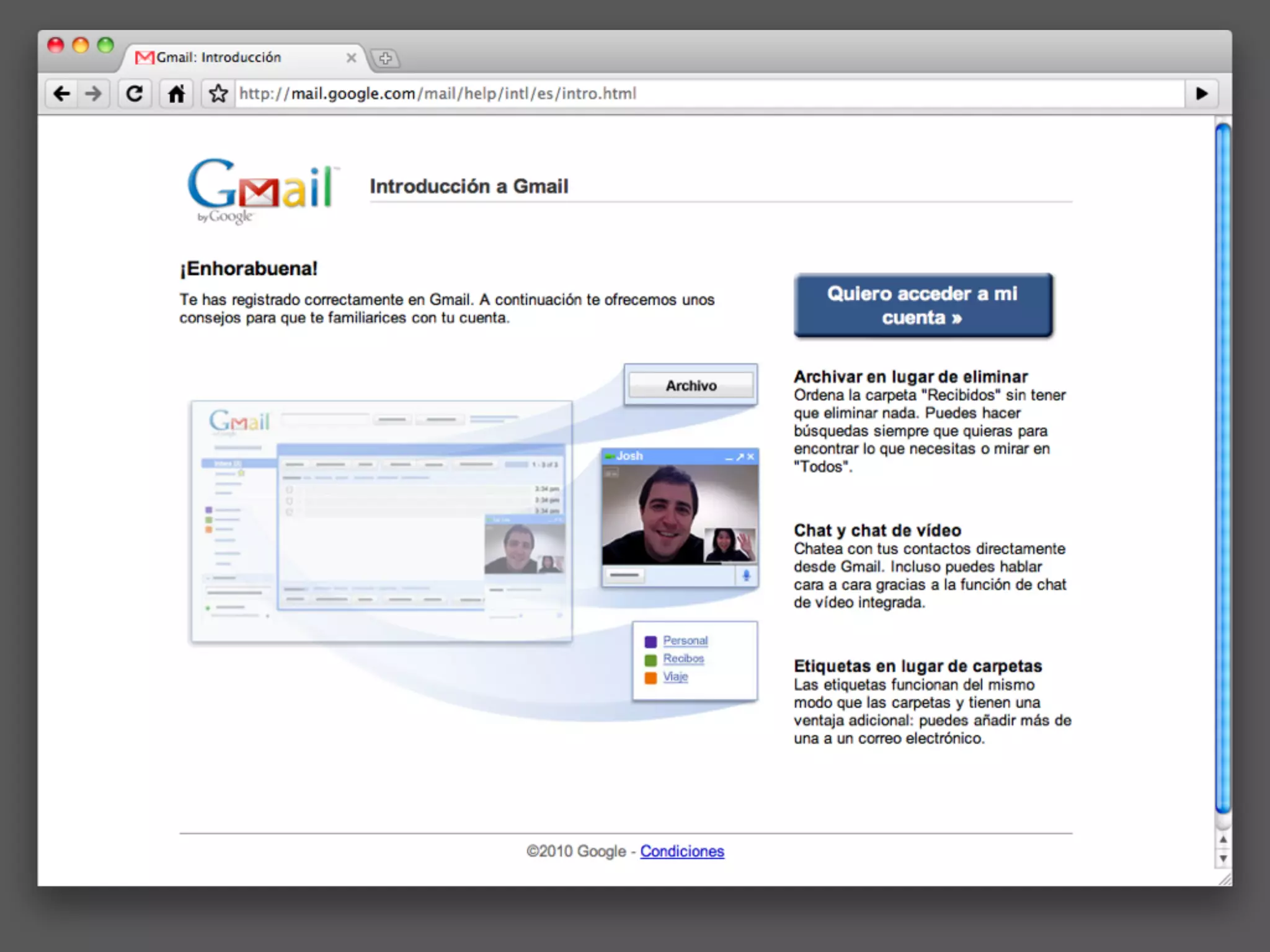Go to the home page icon
This screenshot has height=952, width=1270.
[x=176, y=94]
